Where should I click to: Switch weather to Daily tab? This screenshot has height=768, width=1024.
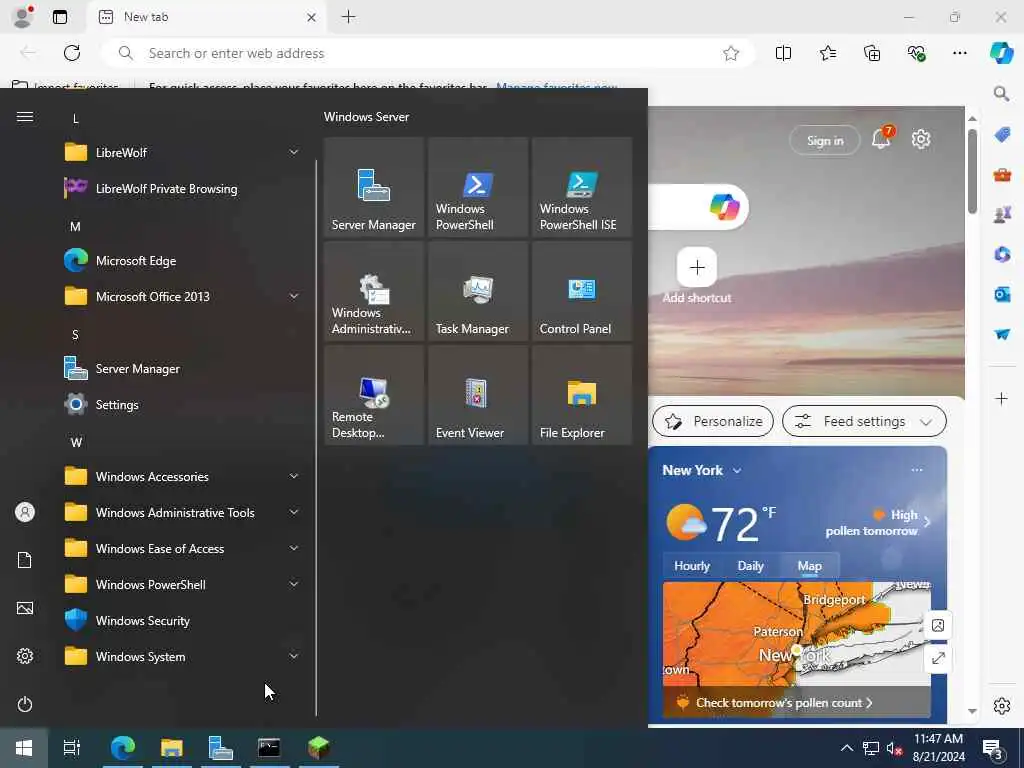pyautogui.click(x=750, y=566)
